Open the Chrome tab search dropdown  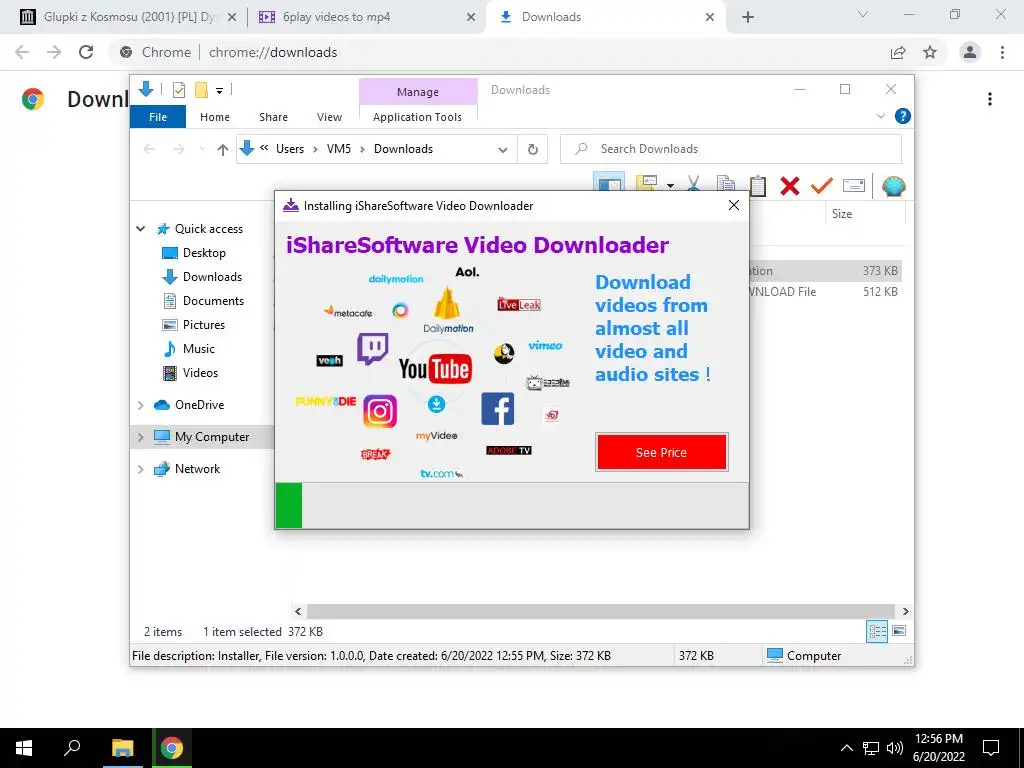point(863,14)
